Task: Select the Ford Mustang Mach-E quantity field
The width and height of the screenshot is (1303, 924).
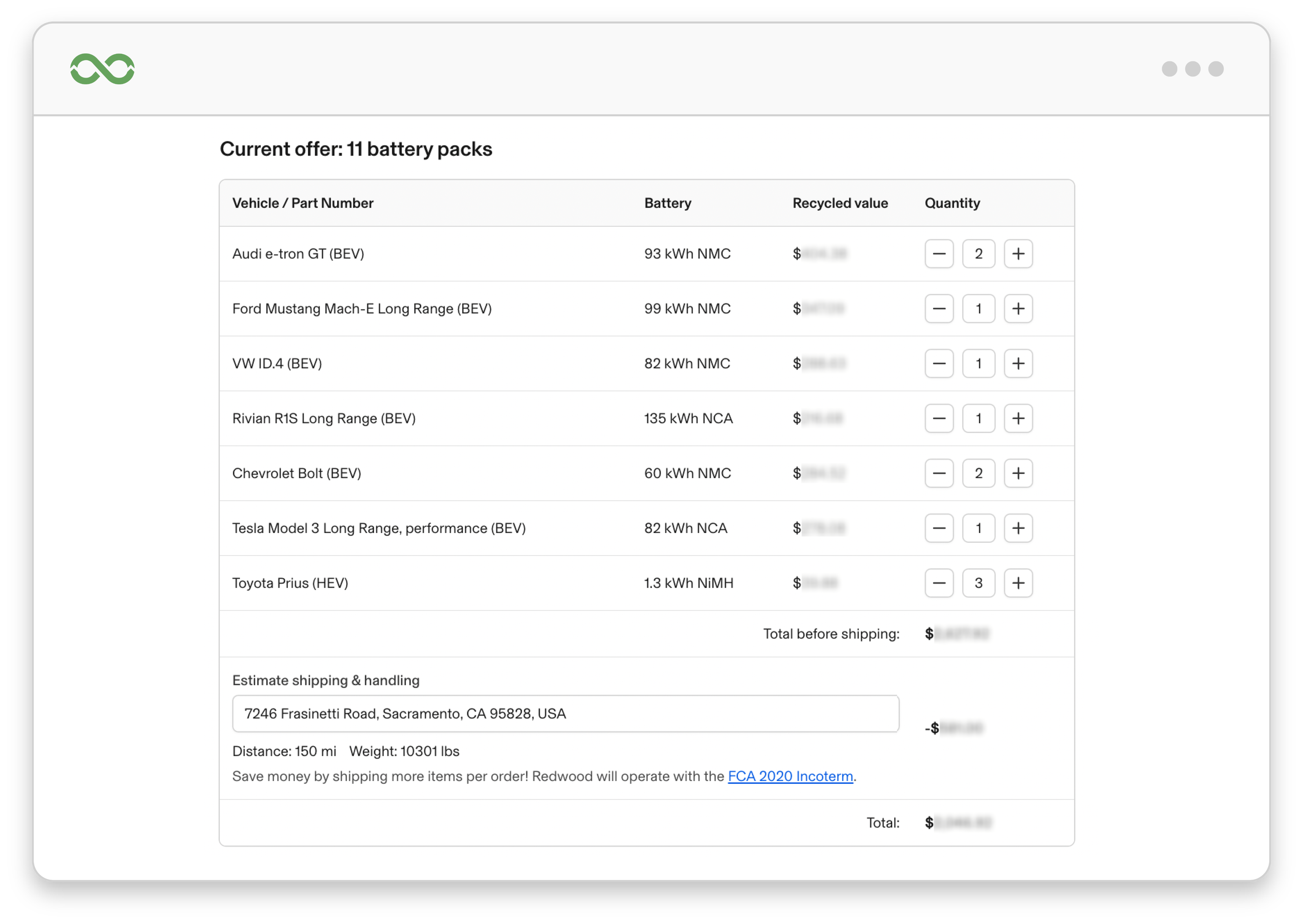Action: (x=978, y=308)
